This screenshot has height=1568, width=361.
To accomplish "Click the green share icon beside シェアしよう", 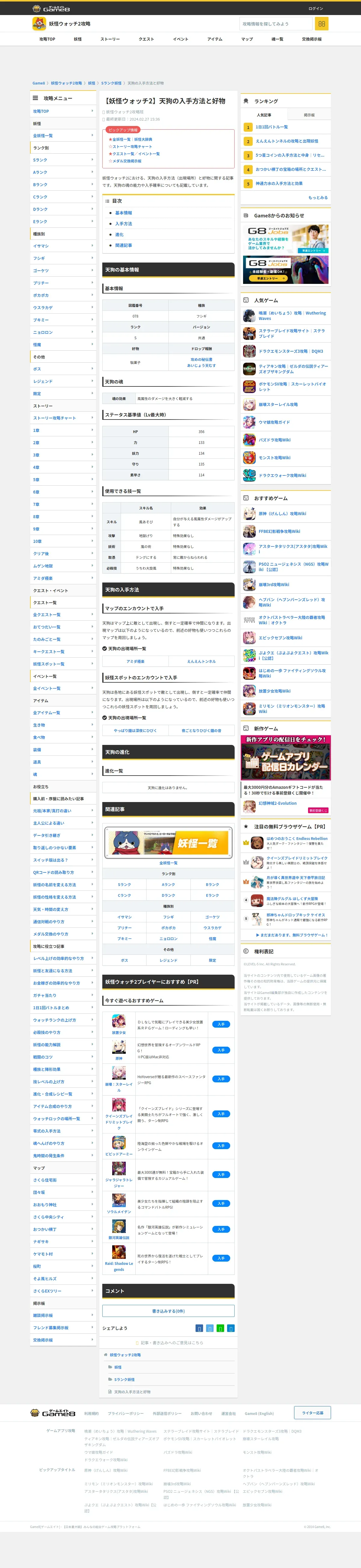I will [x=221, y=1328].
